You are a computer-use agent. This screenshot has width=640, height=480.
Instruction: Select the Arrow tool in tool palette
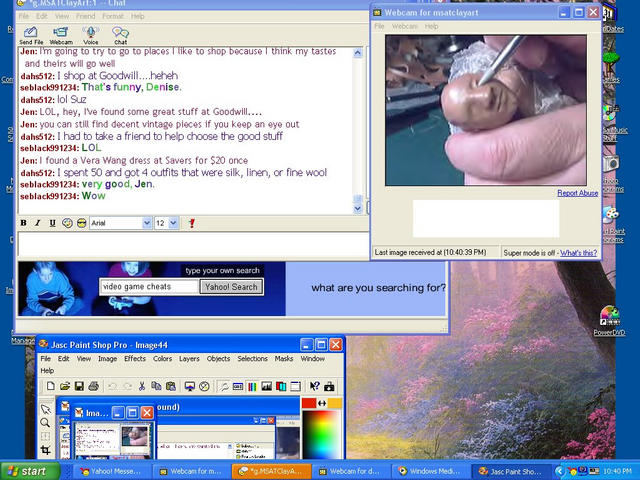pyautogui.click(x=45, y=409)
